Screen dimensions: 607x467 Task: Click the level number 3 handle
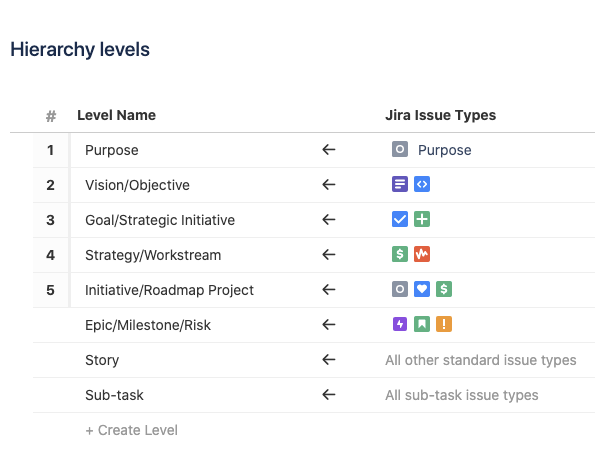coord(50,220)
